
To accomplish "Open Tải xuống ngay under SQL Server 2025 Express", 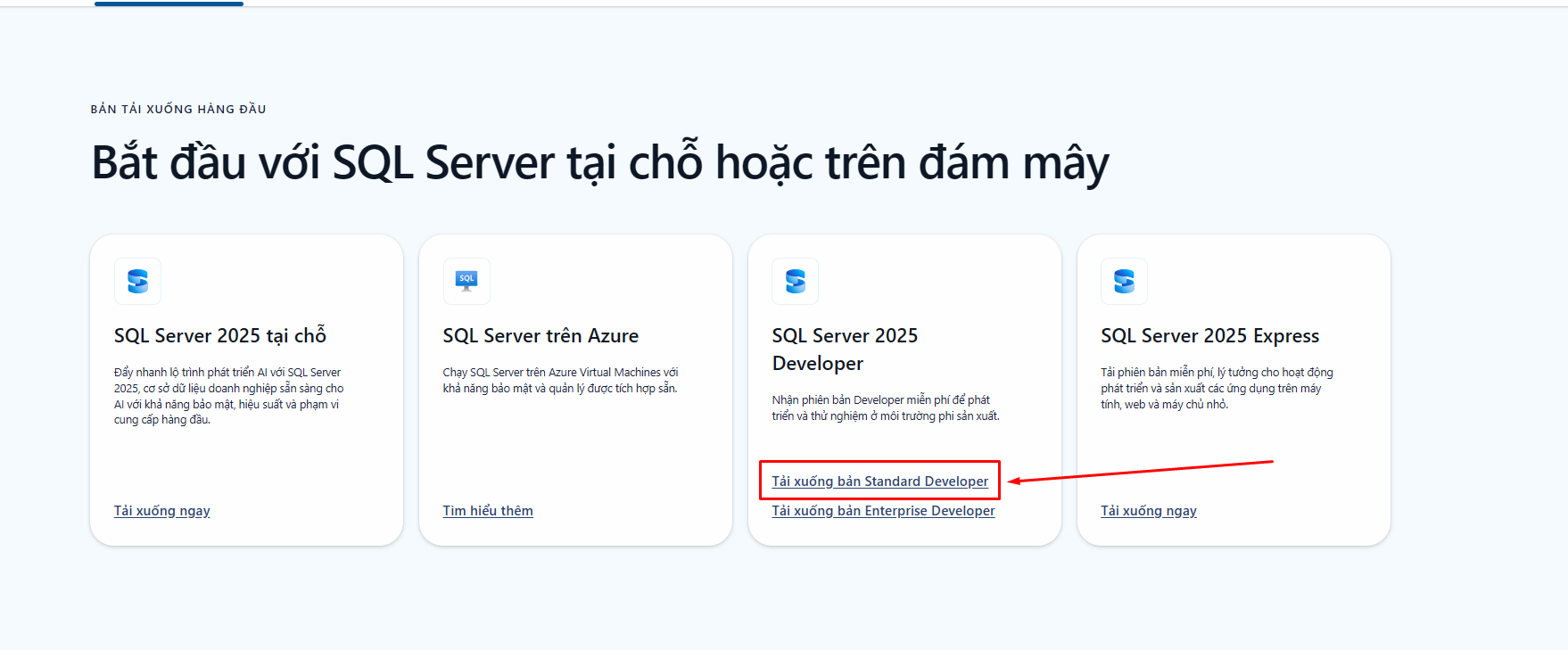I will click(1149, 511).
